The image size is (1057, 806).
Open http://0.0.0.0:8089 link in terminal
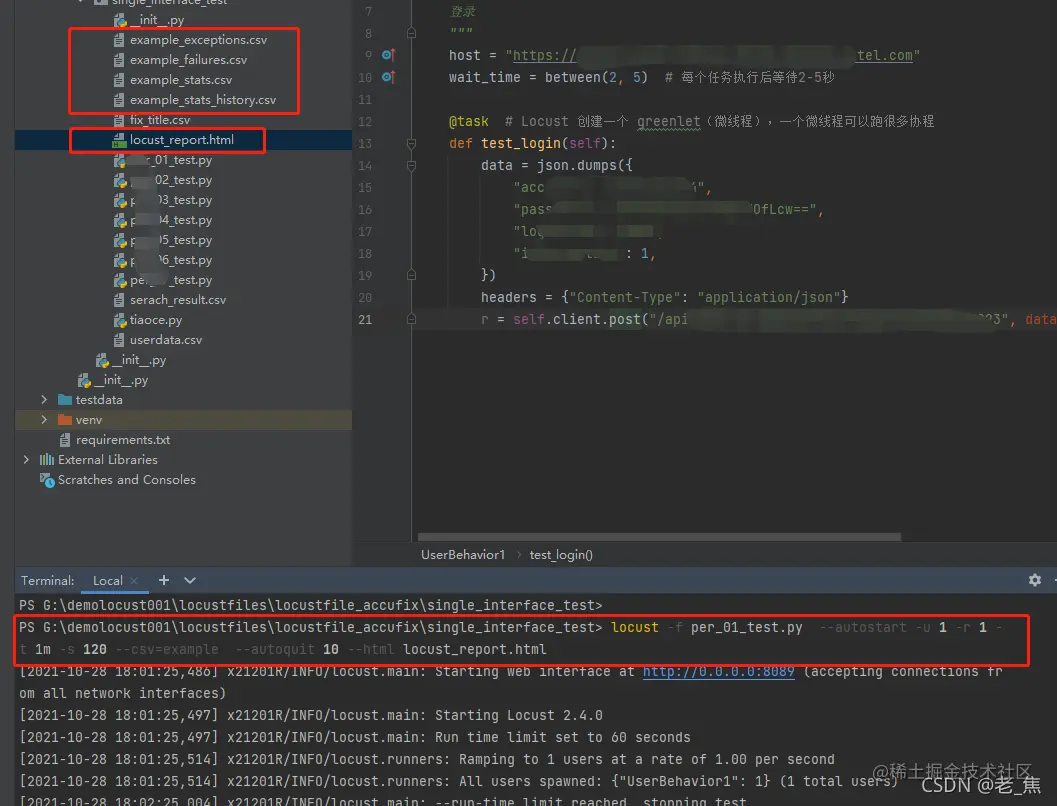718,671
